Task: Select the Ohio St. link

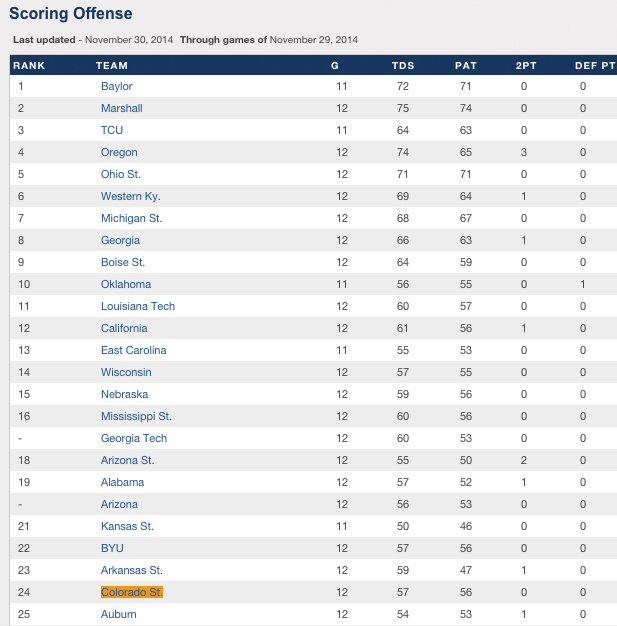Action: click(x=121, y=174)
